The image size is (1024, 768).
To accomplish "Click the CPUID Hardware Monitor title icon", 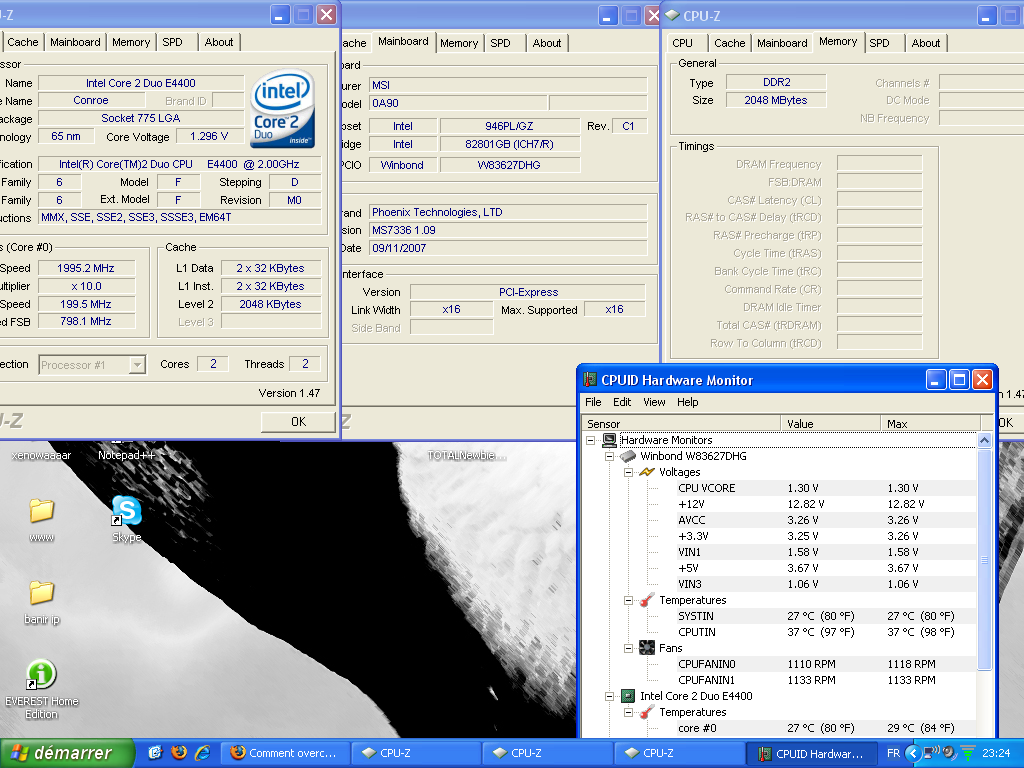I will pos(590,379).
